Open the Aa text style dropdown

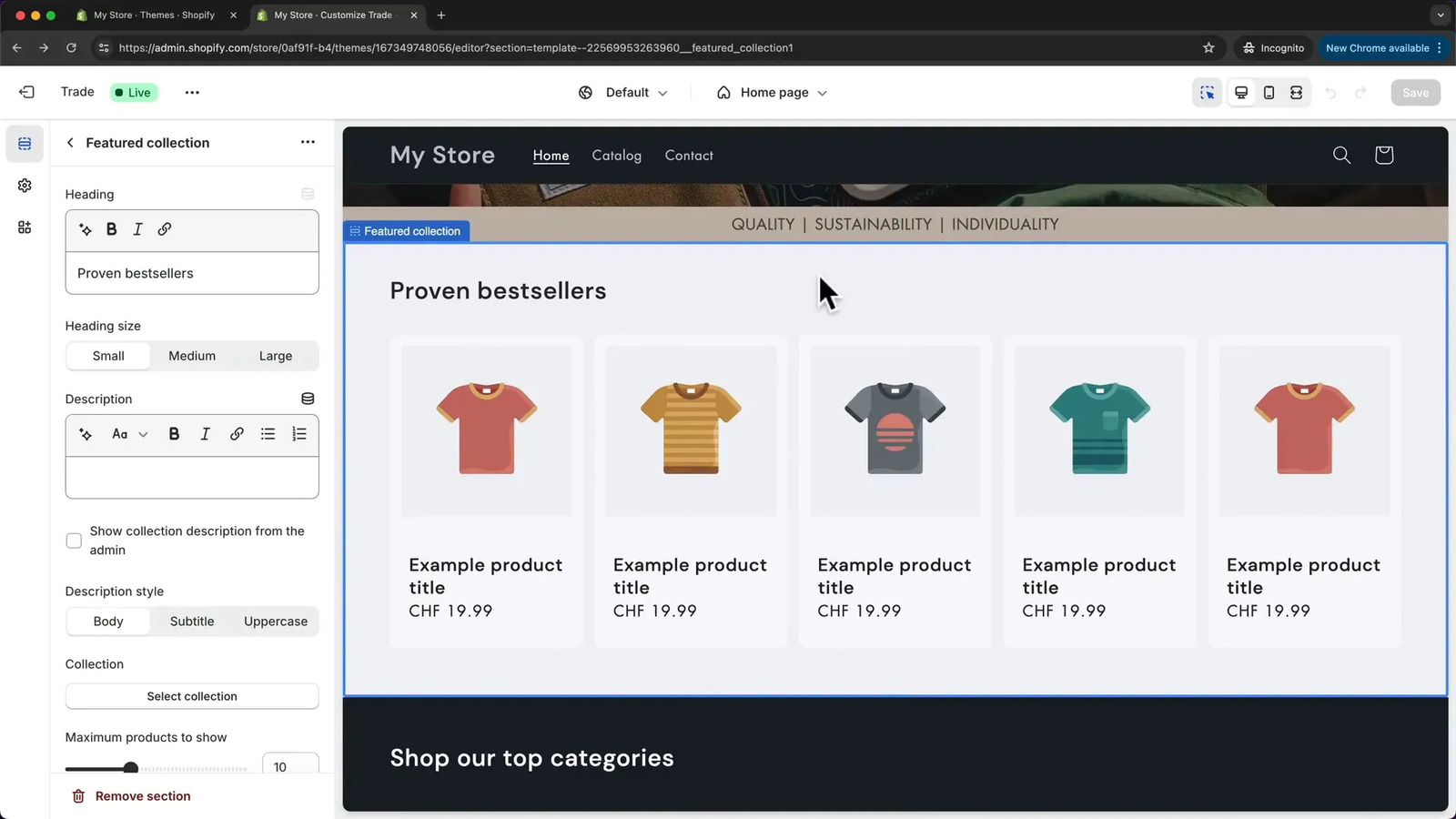pyautogui.click(x=129, y=434)
